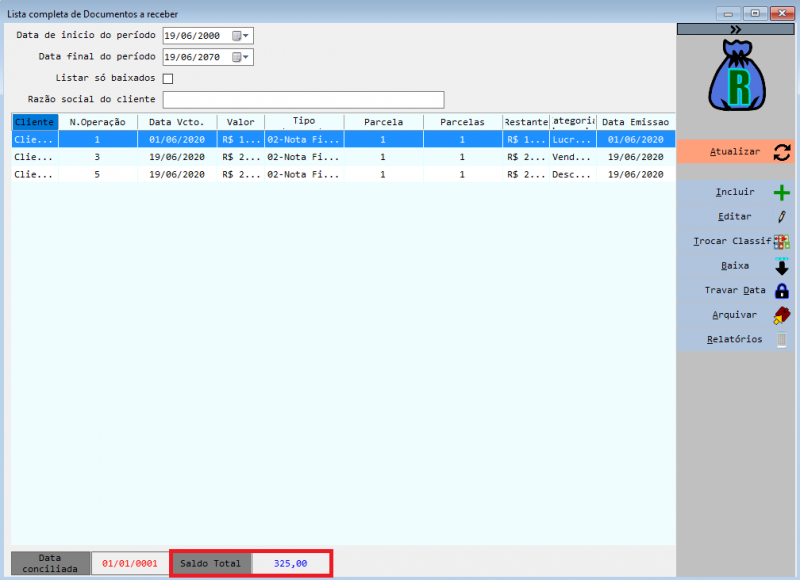The image size is (800, 580).
Task: Click the padlock Travar Data icon
Action: coord(781,291)
